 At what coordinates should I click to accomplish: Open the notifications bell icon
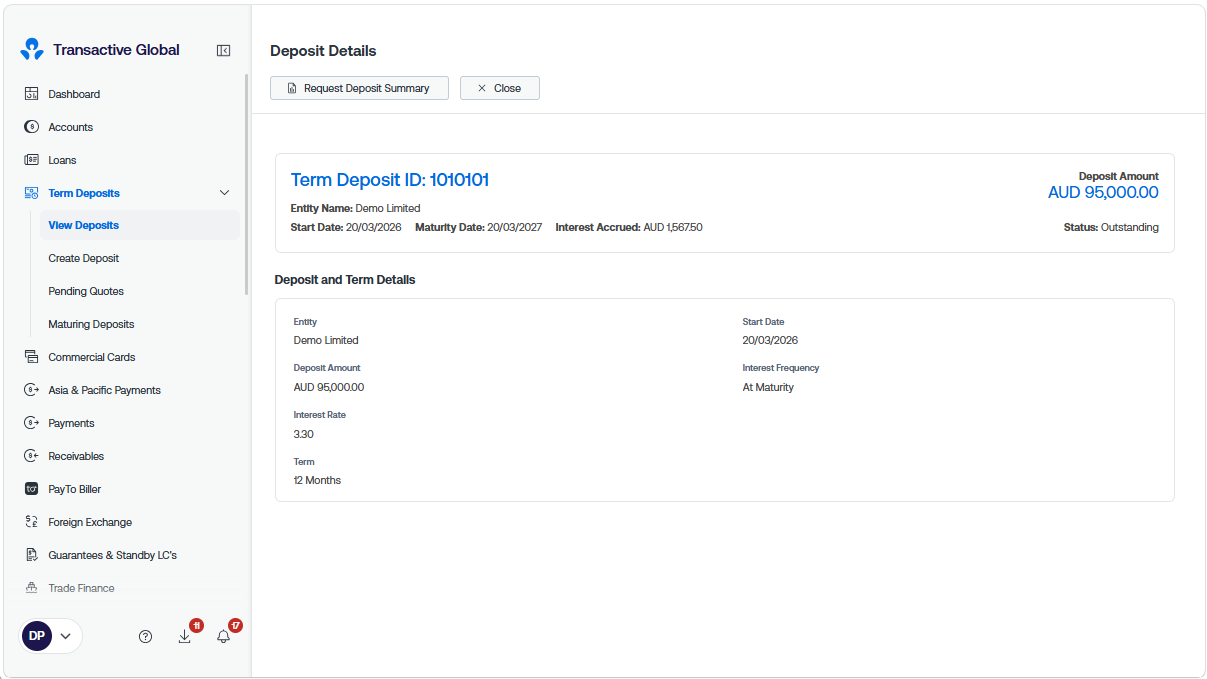[224, 636]
